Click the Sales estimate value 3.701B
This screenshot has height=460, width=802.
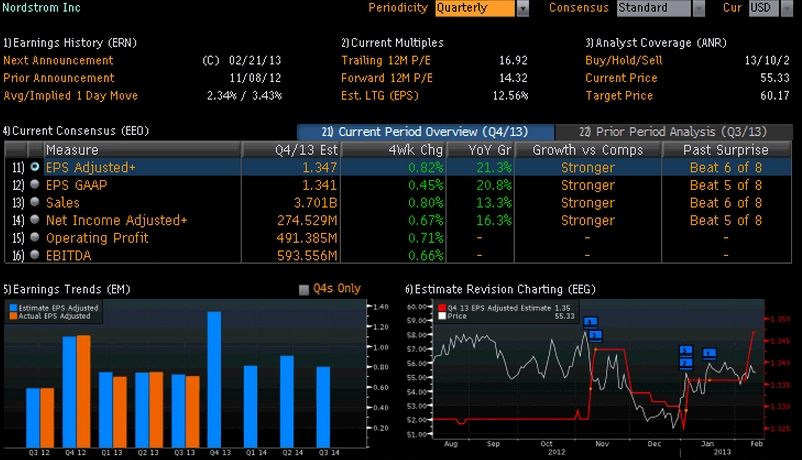click(316, 203)
